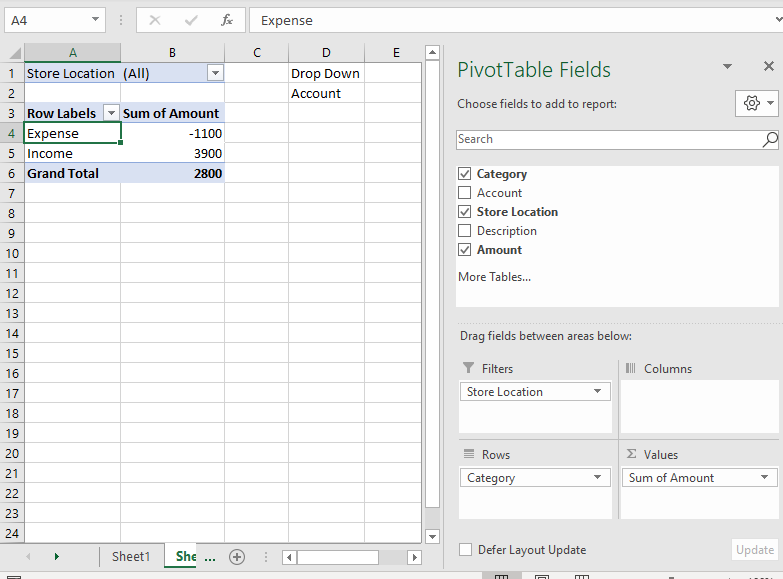The height and width of the screenshot is (579, 783).
Task: Enable Defer Layout Update checkbox
Action: [465, 550]
